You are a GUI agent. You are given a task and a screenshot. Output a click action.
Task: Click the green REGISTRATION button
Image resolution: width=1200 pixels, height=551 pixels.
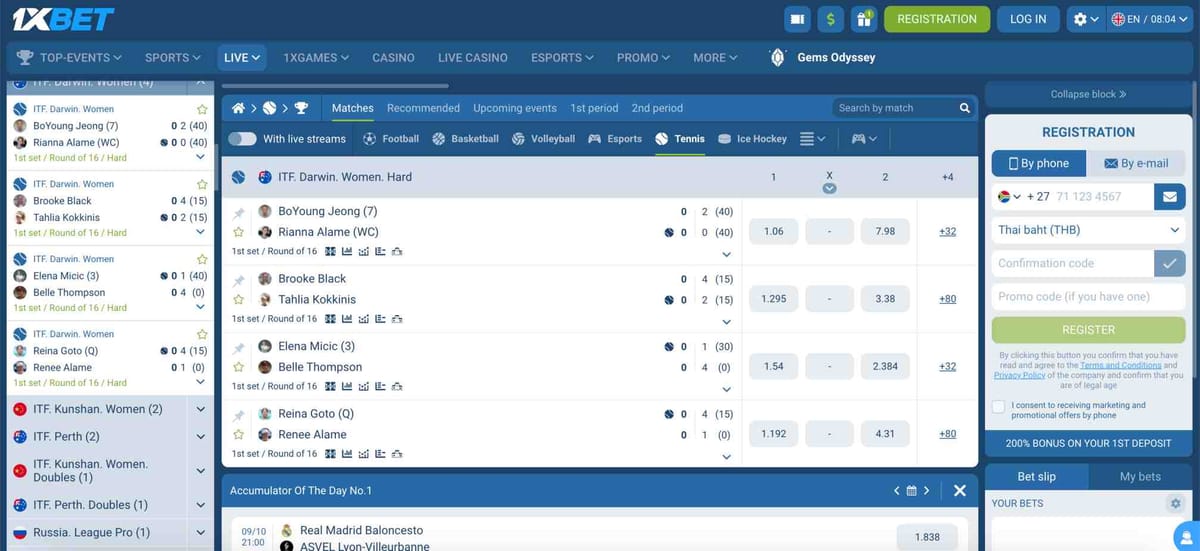tap(937, 19)
